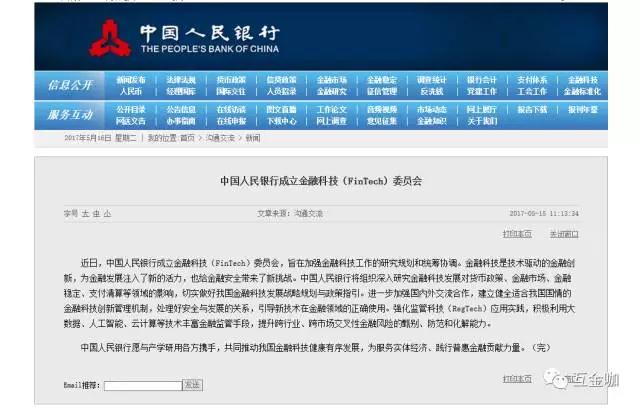Go to 图文直播 page

[281, 110]
